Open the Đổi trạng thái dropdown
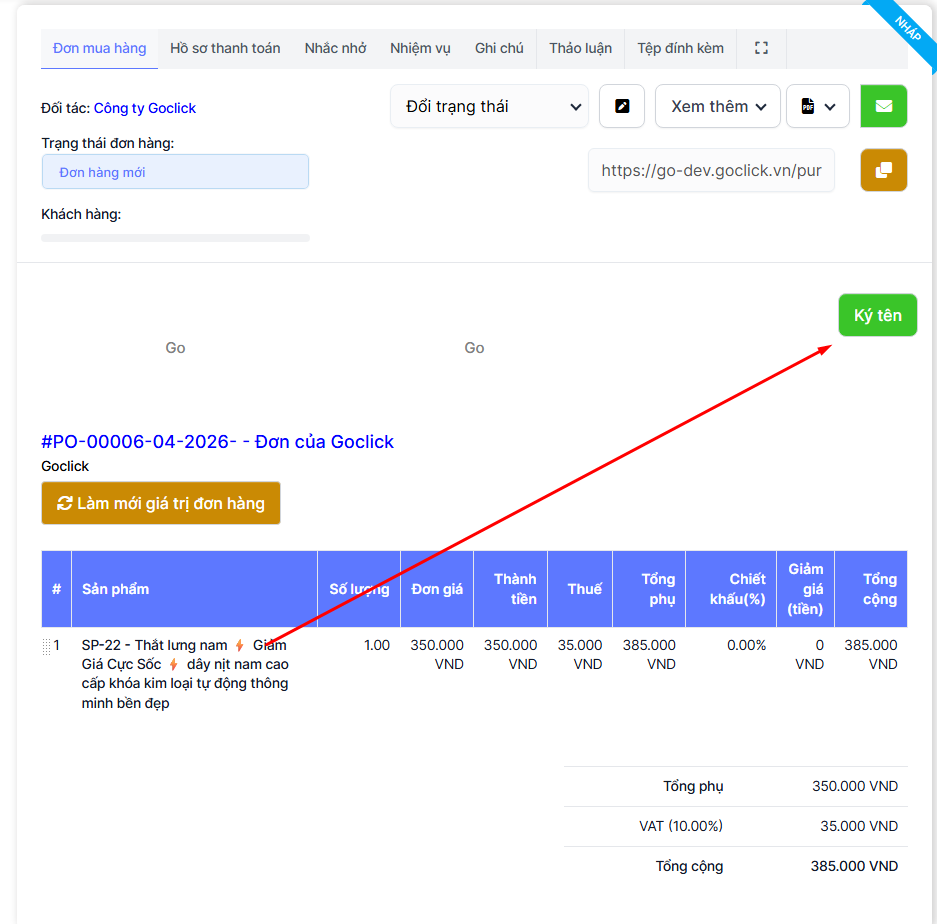The image size is (937, 924). 489,106
